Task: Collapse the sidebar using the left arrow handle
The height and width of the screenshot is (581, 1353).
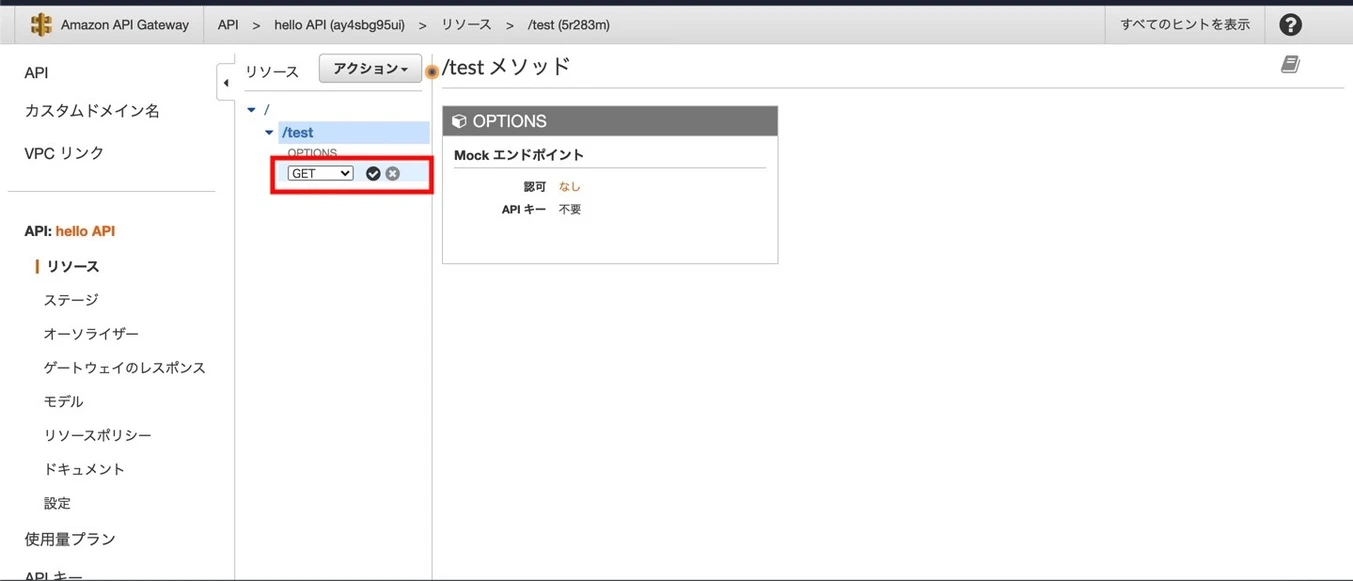Action: point(225,82)
